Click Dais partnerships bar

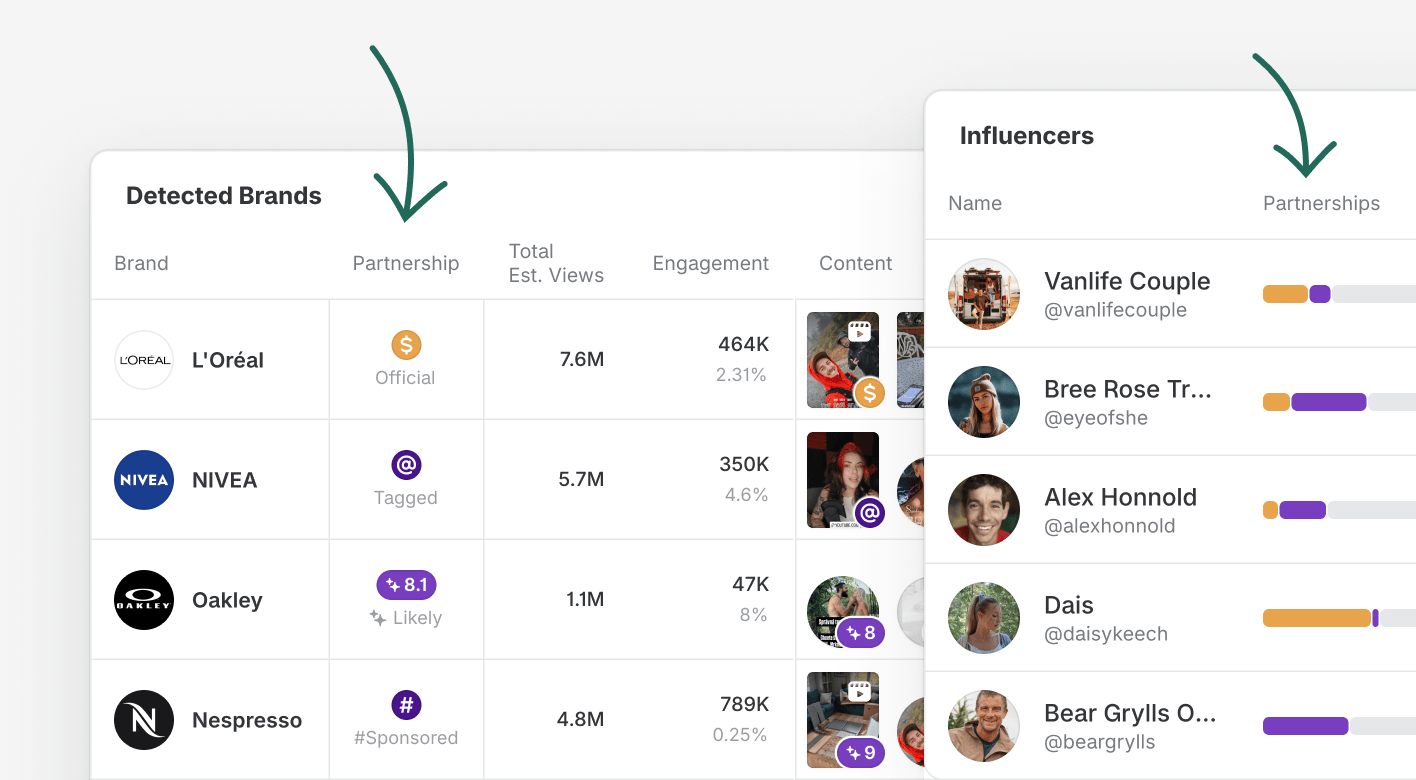coord(1339,618)
